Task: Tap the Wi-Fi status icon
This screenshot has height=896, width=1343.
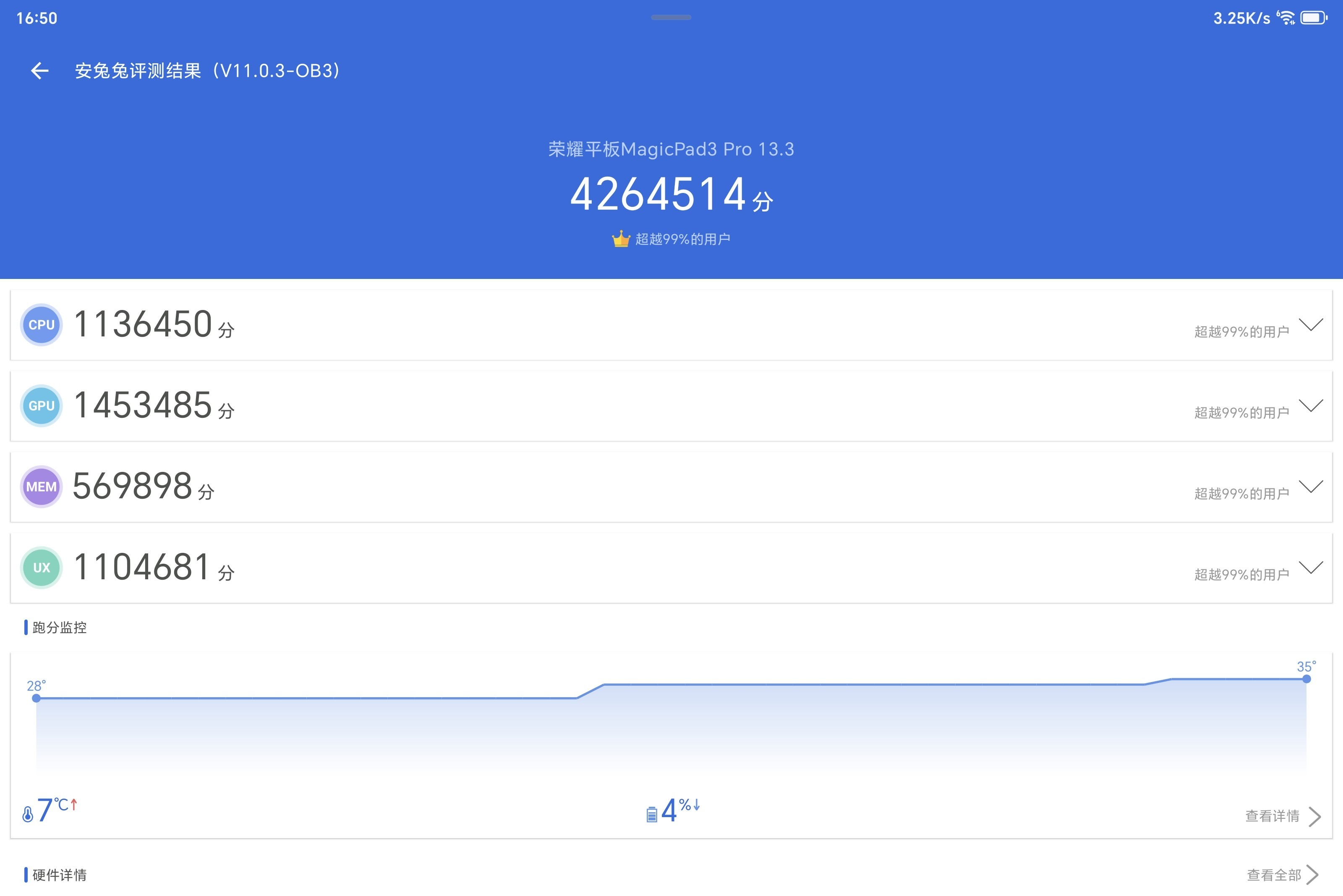Action: (1285, 18)
